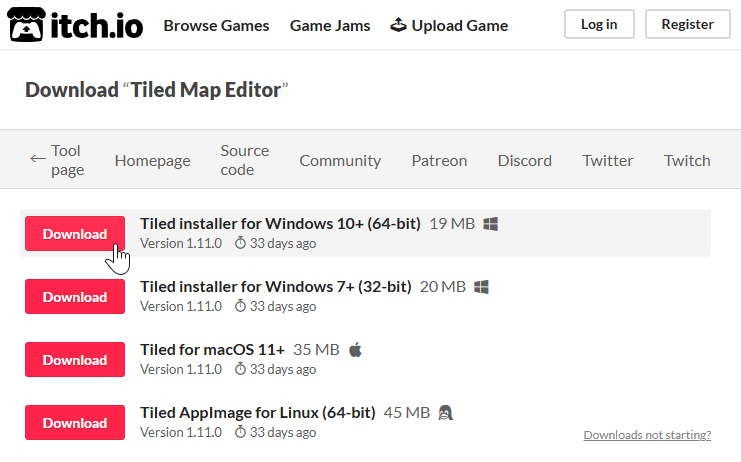Click clock icon in Windows 7+ row

pos(241,306)
